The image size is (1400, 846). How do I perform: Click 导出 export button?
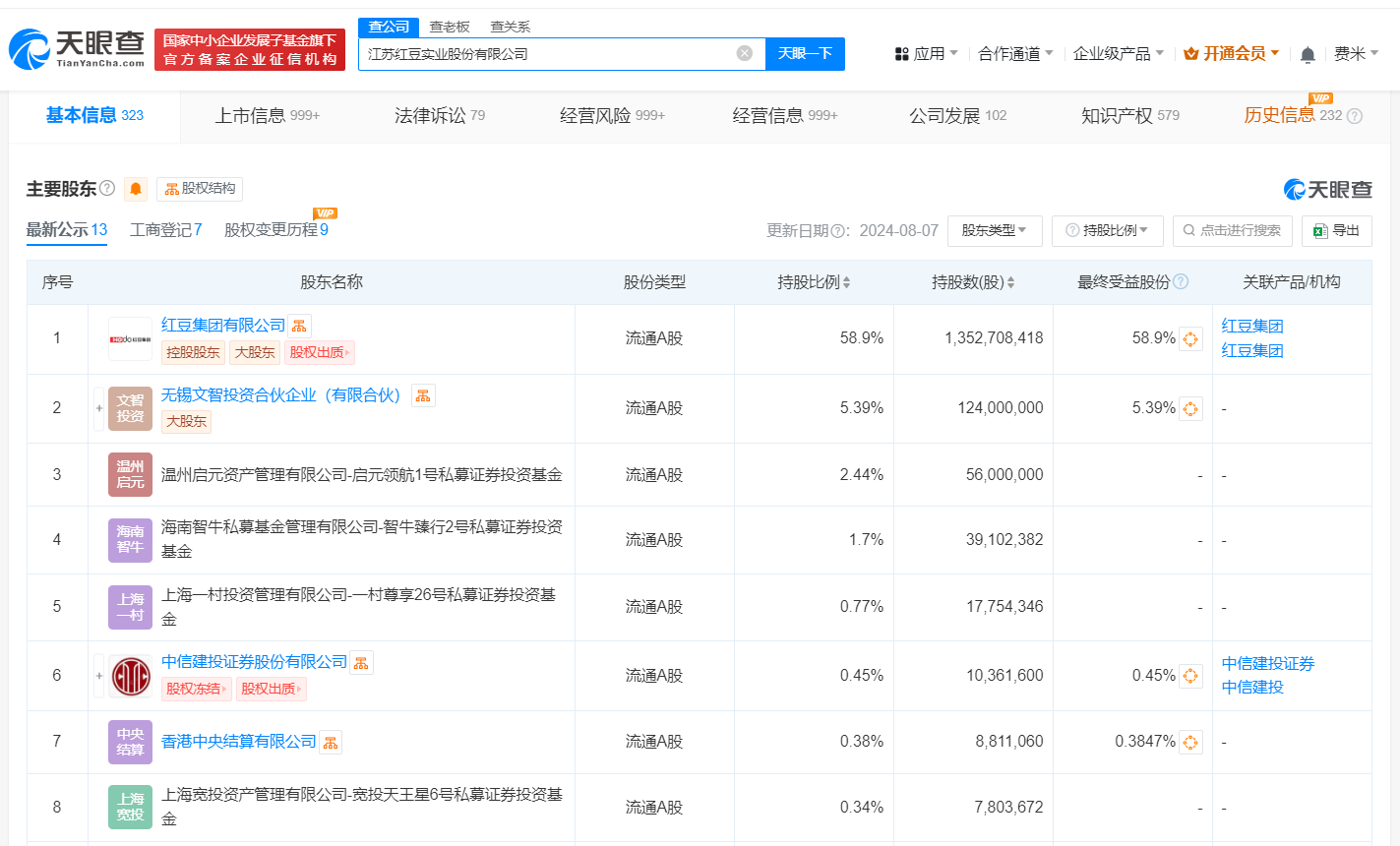[1336, 230]
